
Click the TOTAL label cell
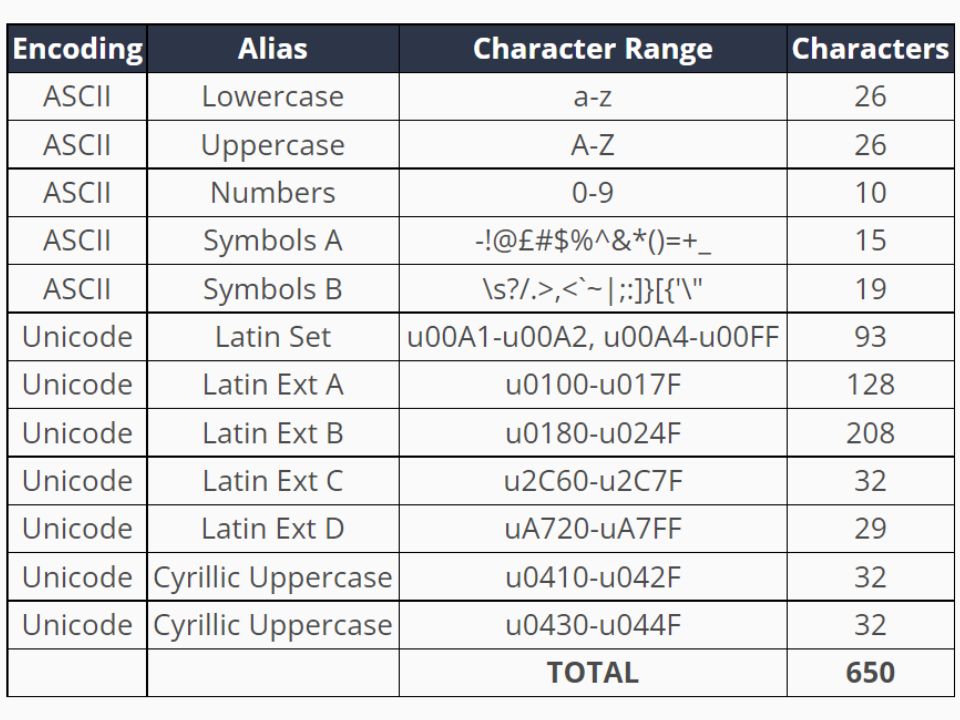[593, 673]
